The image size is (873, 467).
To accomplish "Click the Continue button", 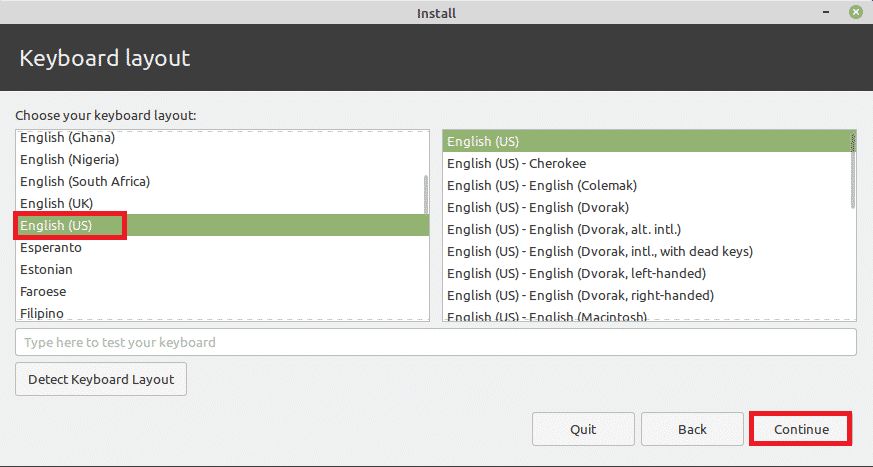I will (x=800, y=429).
